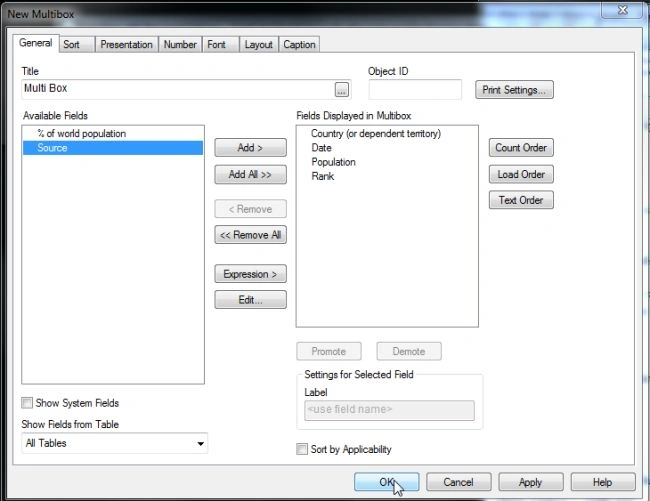
Task: Click the Text Order button
Action: (521, 200)
